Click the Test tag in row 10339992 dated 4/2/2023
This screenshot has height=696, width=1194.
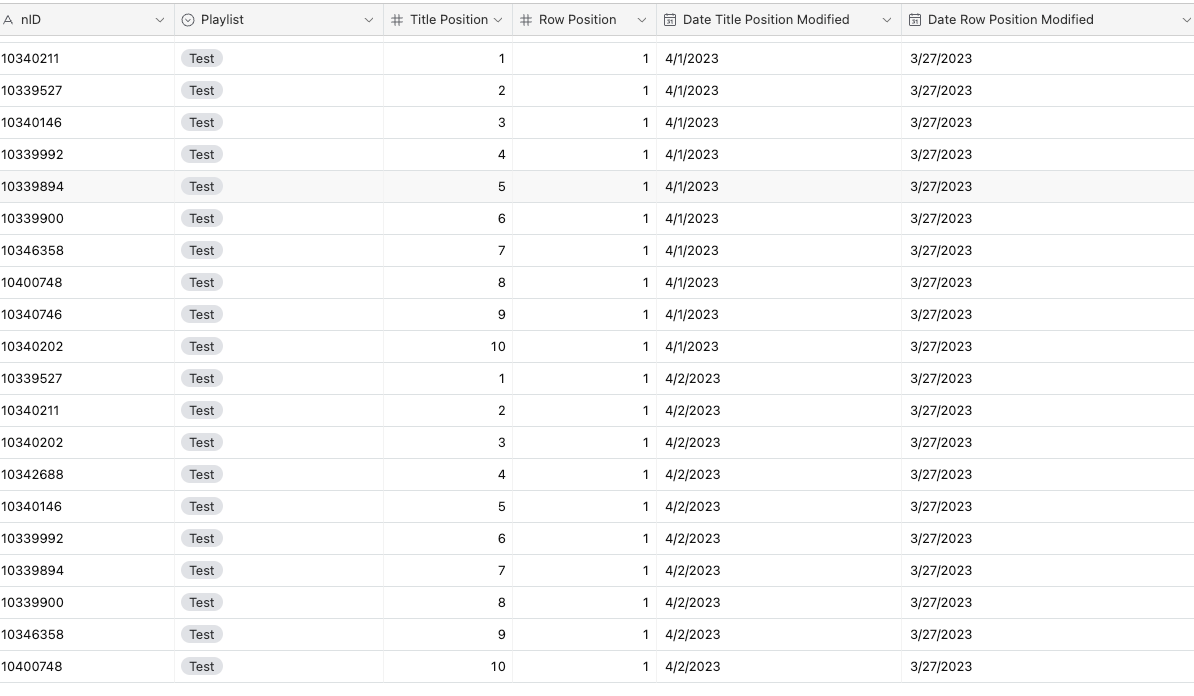click(202, 538)
